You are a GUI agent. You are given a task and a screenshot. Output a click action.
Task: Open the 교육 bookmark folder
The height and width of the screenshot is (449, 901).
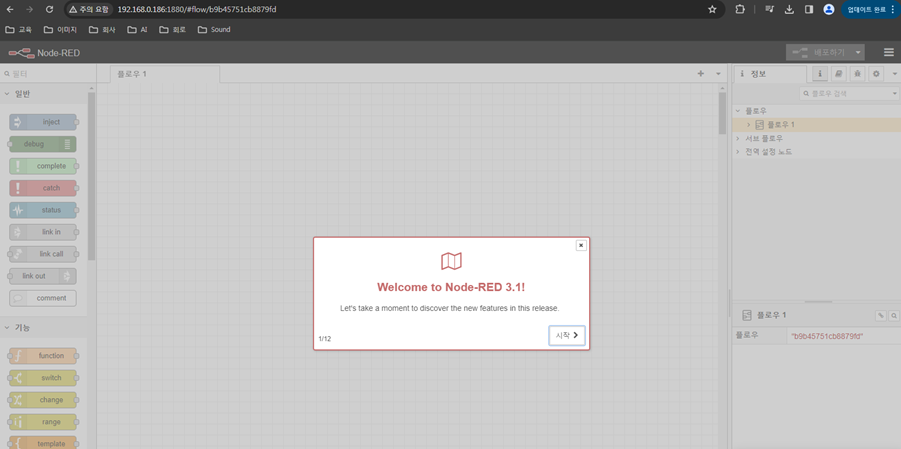(19, 29)
